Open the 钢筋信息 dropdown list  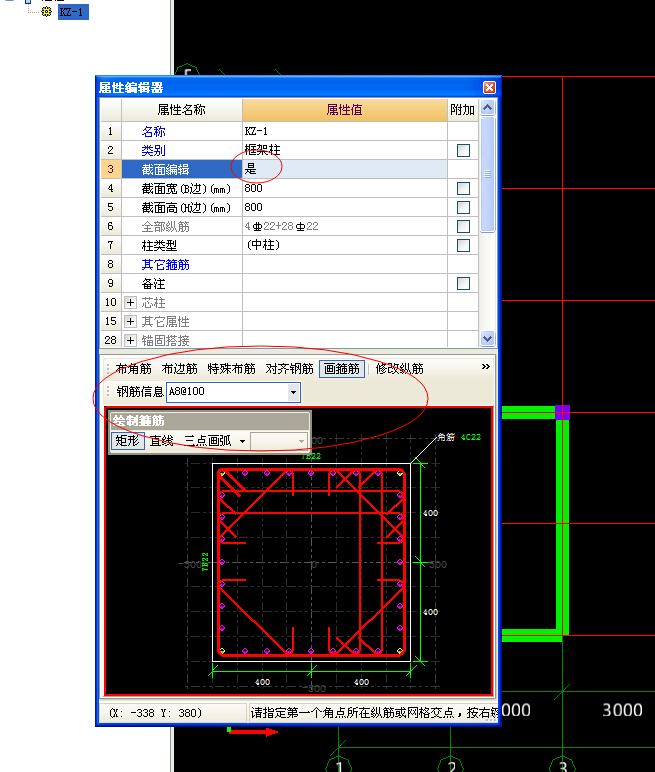click(x=294, y=392)
